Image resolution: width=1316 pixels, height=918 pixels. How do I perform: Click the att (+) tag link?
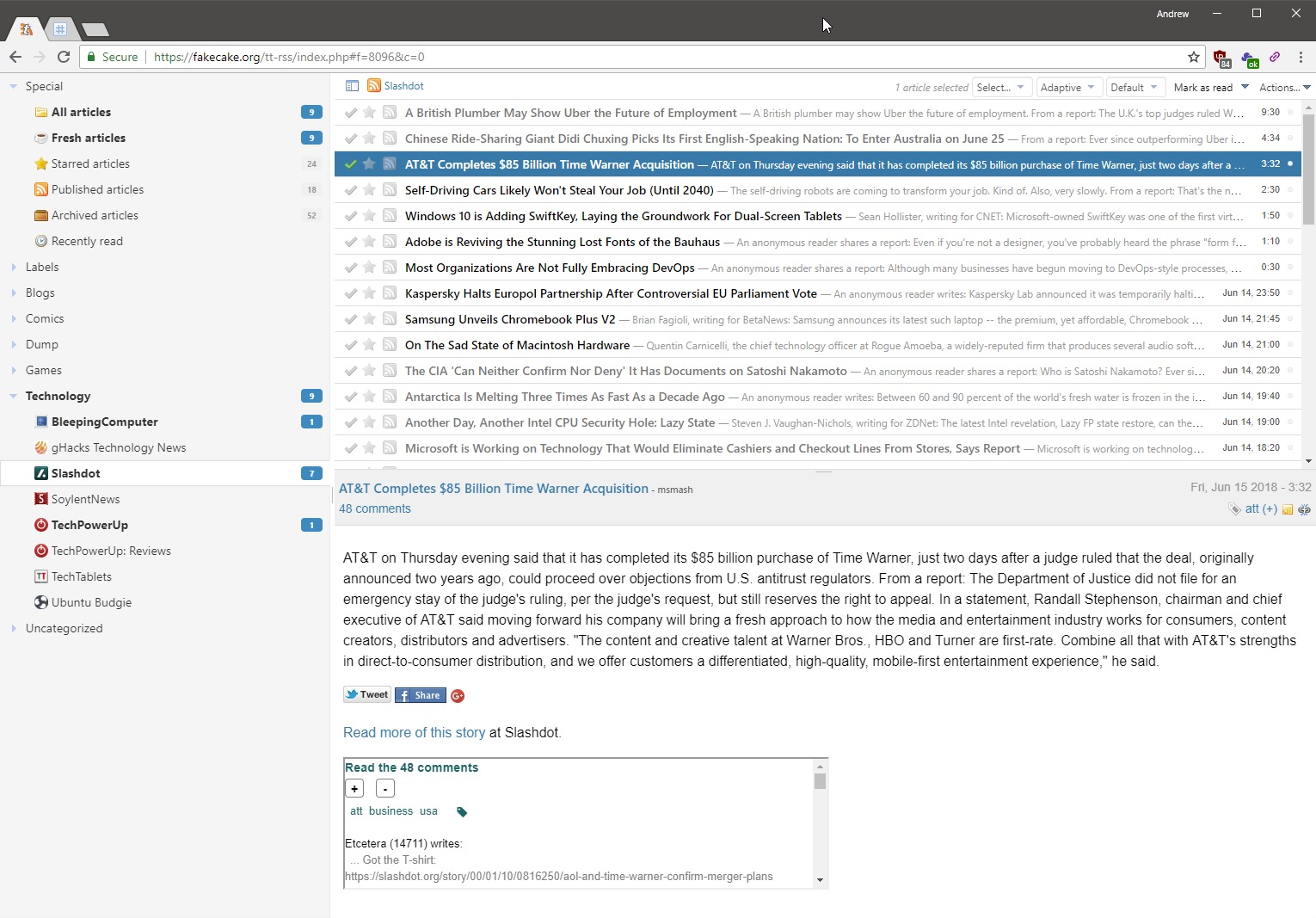(1261, 509)
